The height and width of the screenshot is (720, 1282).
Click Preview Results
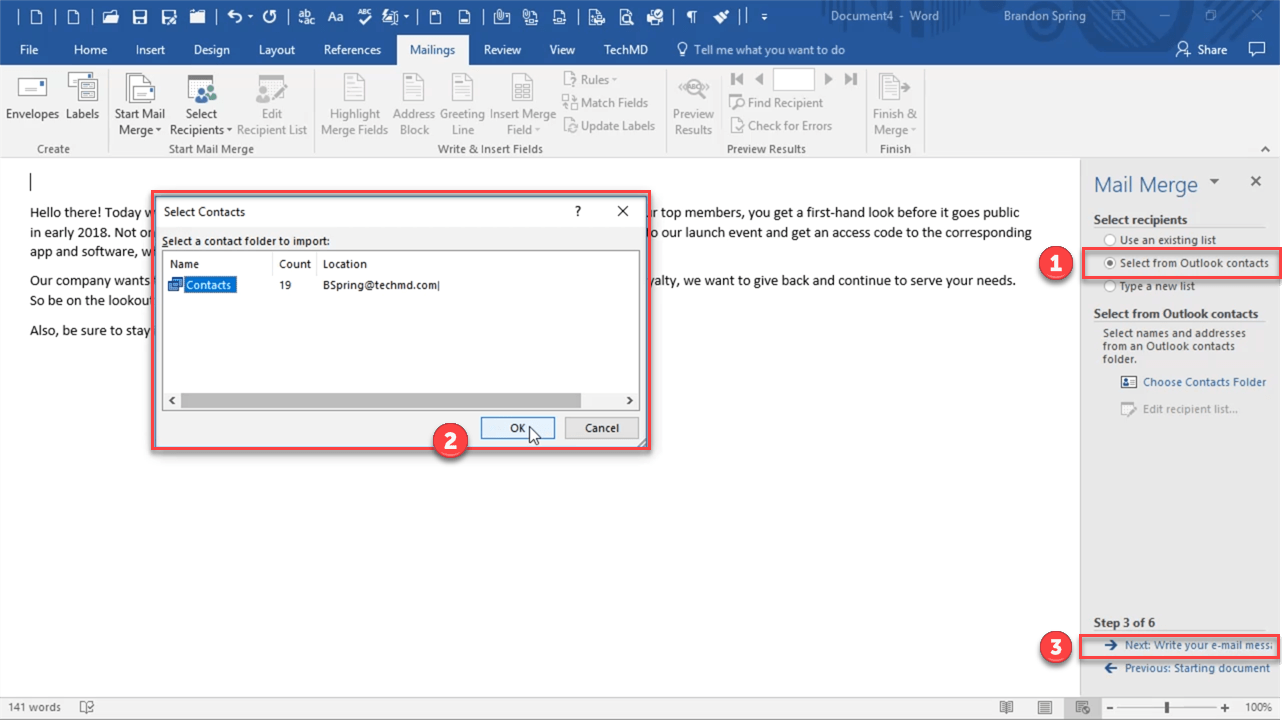click(x=693, y=105)
